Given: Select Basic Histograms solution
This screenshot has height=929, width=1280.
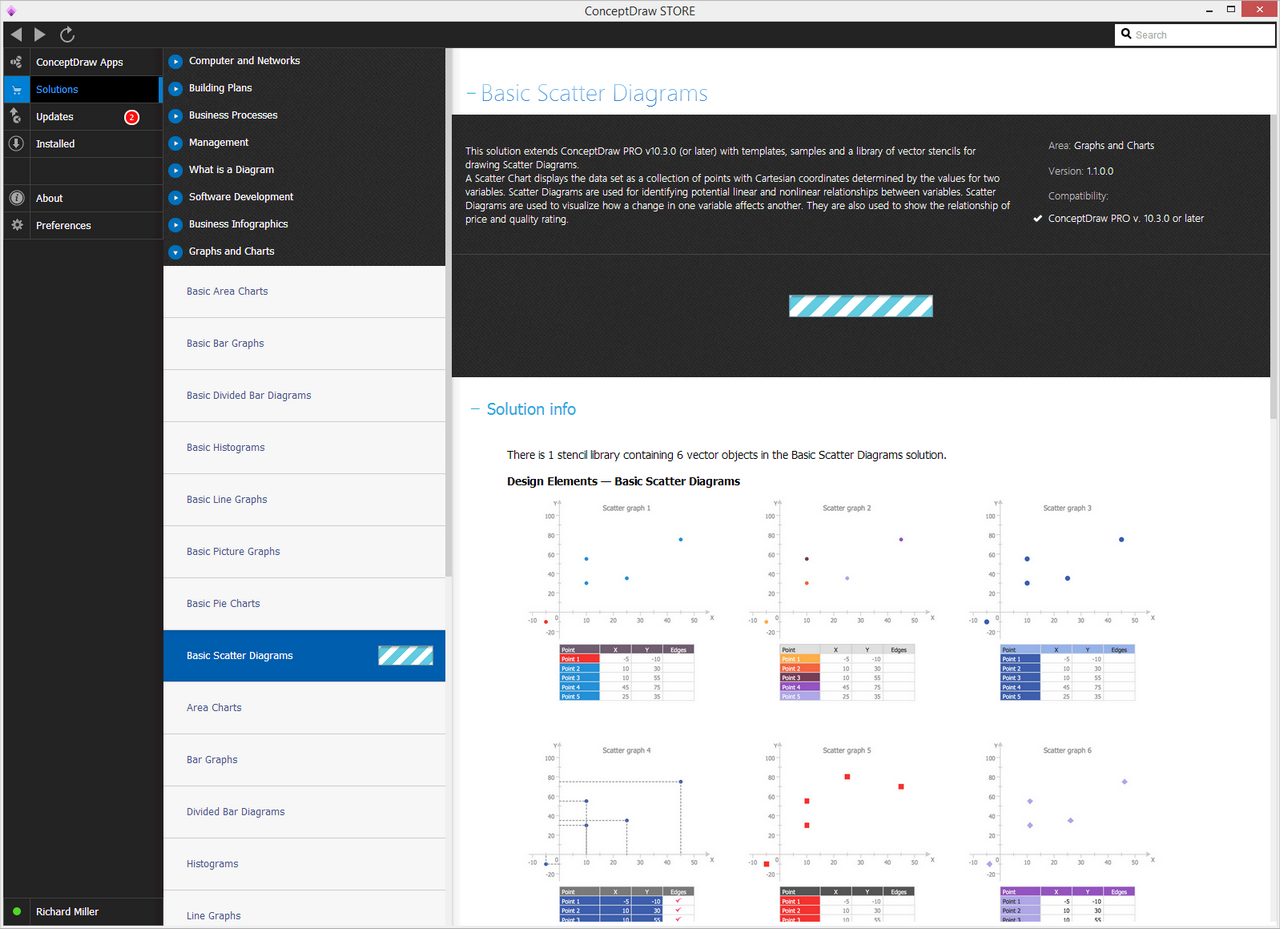Looking at the screenshot, I should point(304,448).
